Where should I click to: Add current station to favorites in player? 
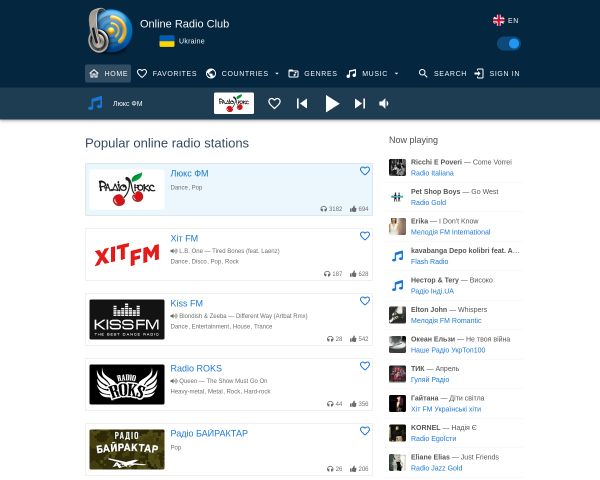pyautogui.click(x=274, y=103)
